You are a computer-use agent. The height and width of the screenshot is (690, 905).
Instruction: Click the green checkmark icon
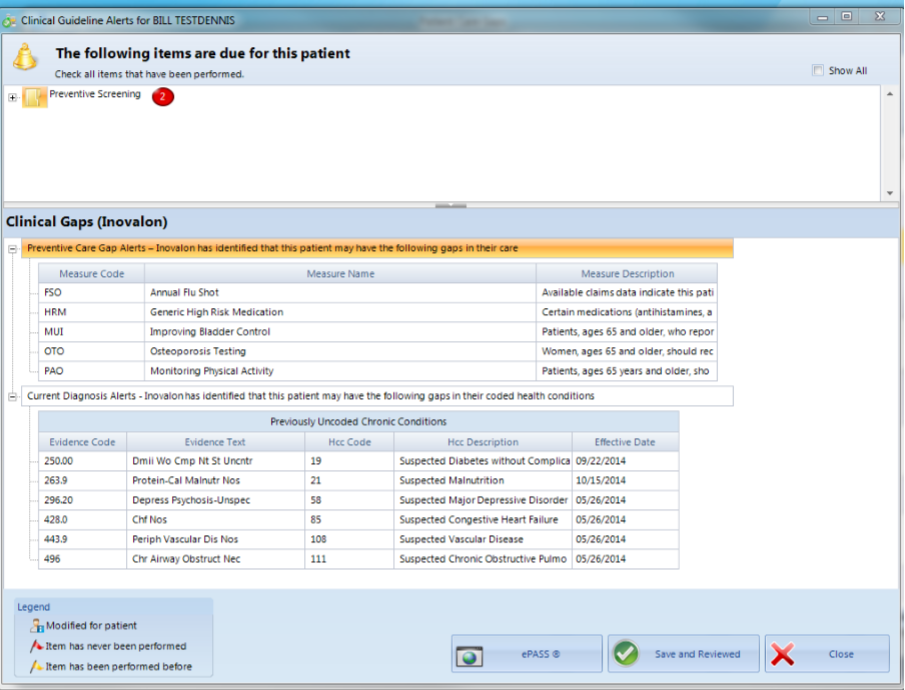click(626, 655)
